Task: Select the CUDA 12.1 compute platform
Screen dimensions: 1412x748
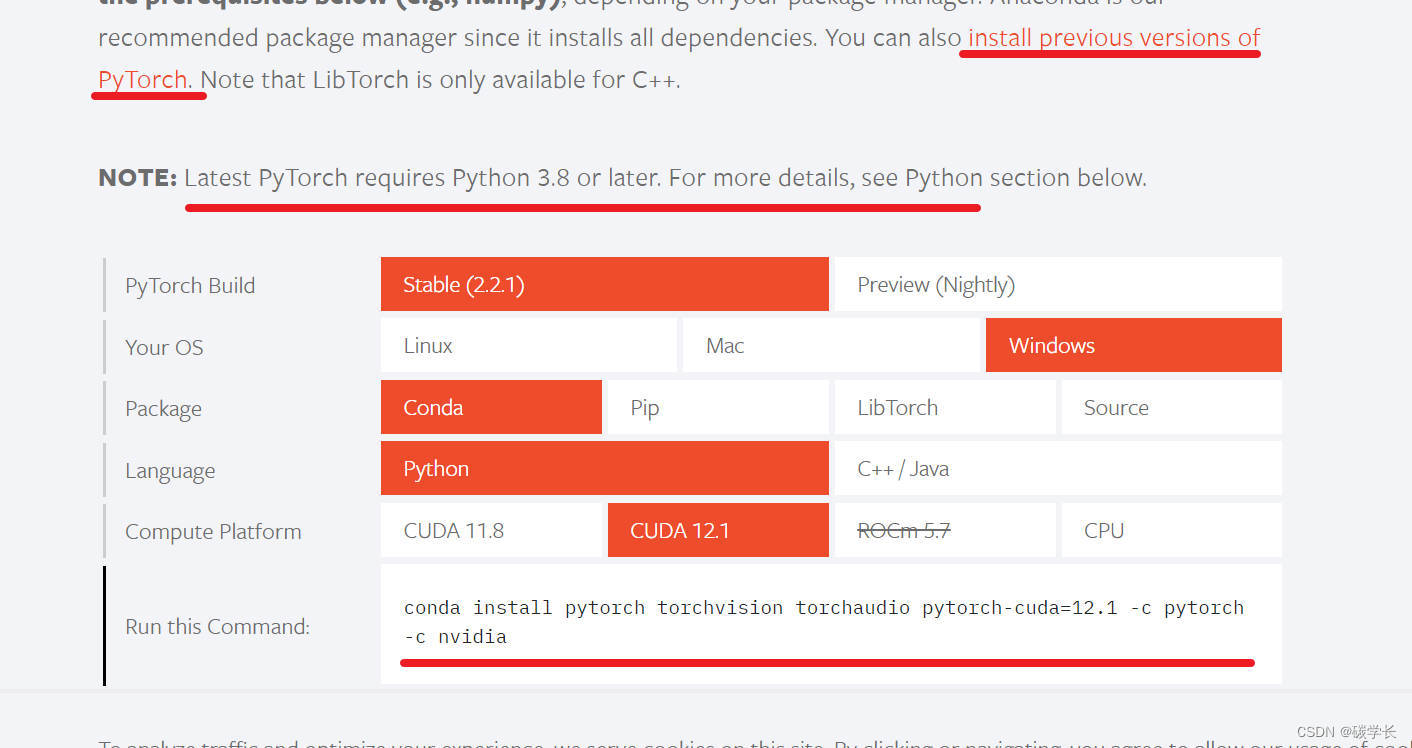Action: [718, 530]
